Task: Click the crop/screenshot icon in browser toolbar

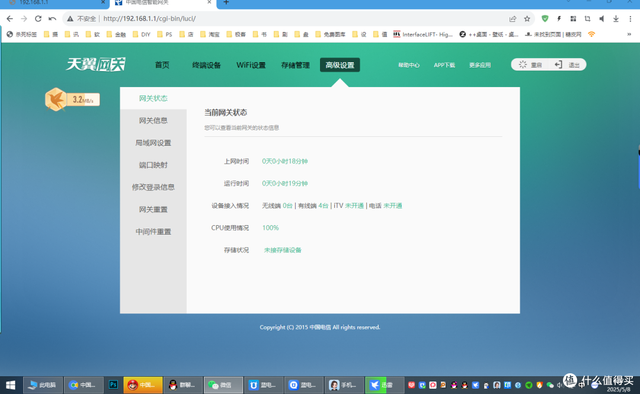Action: pos(587,19)
